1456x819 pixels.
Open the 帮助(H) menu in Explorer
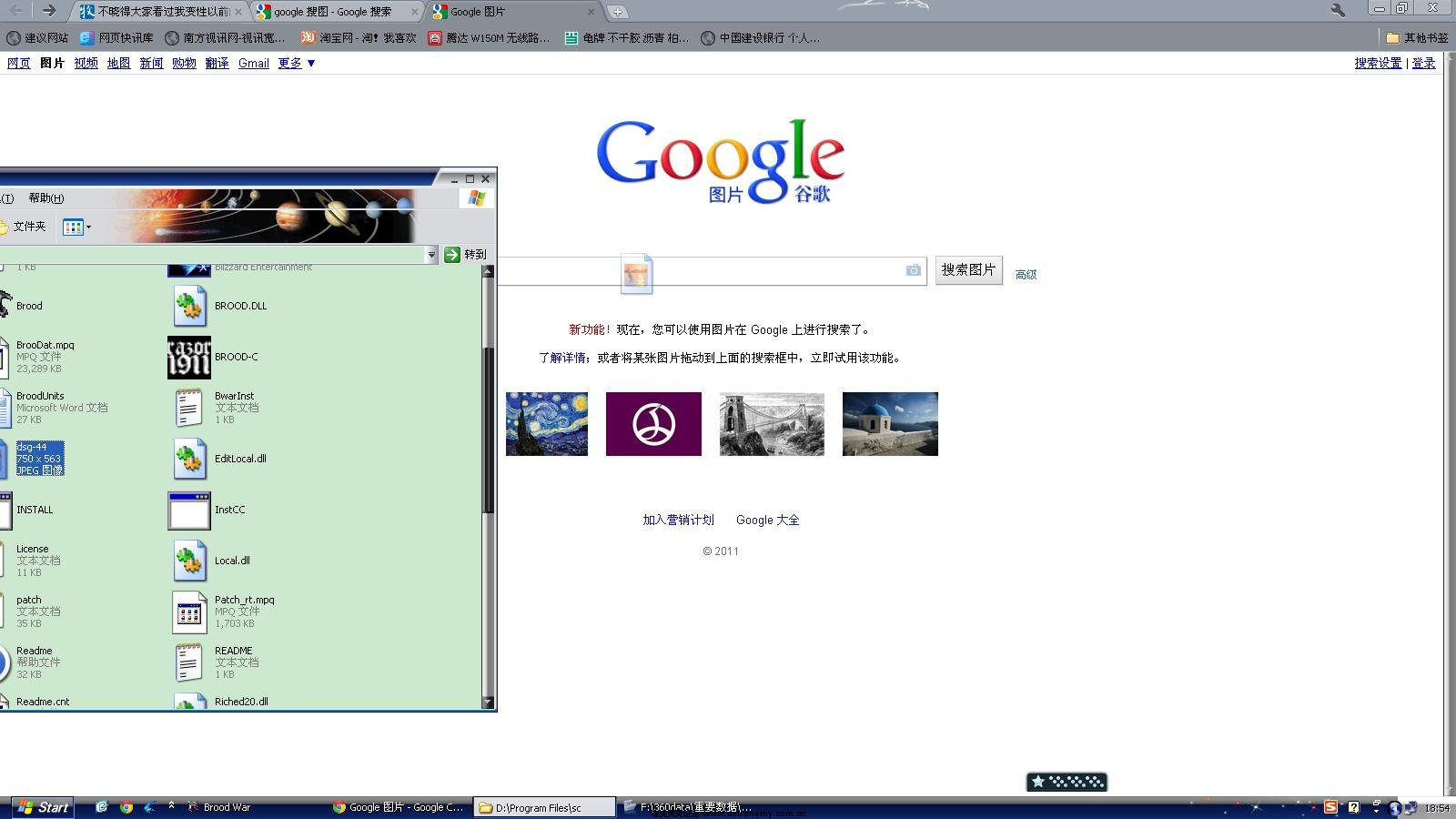46,198
